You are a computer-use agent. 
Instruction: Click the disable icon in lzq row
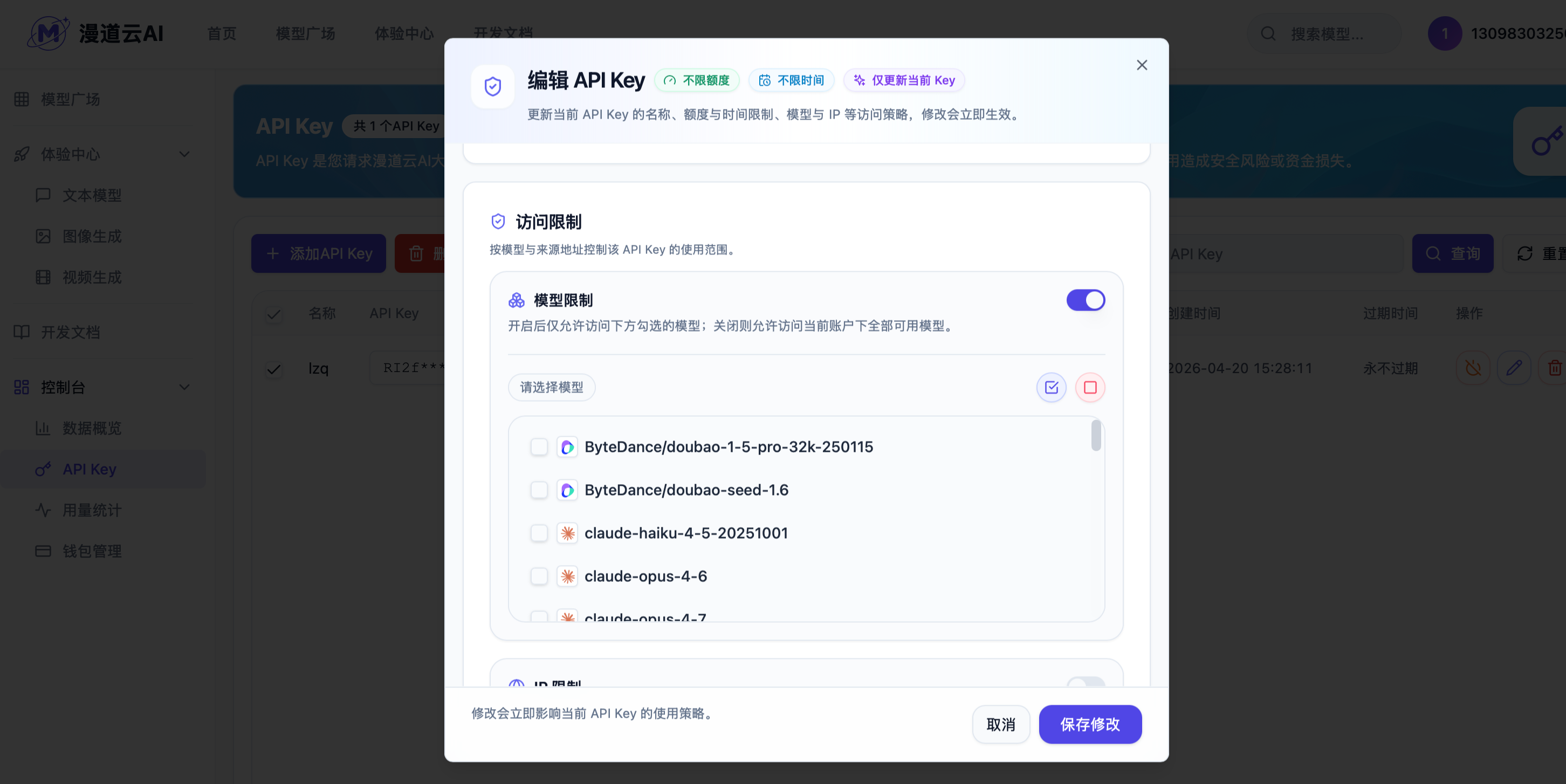tap(1472, 368)
